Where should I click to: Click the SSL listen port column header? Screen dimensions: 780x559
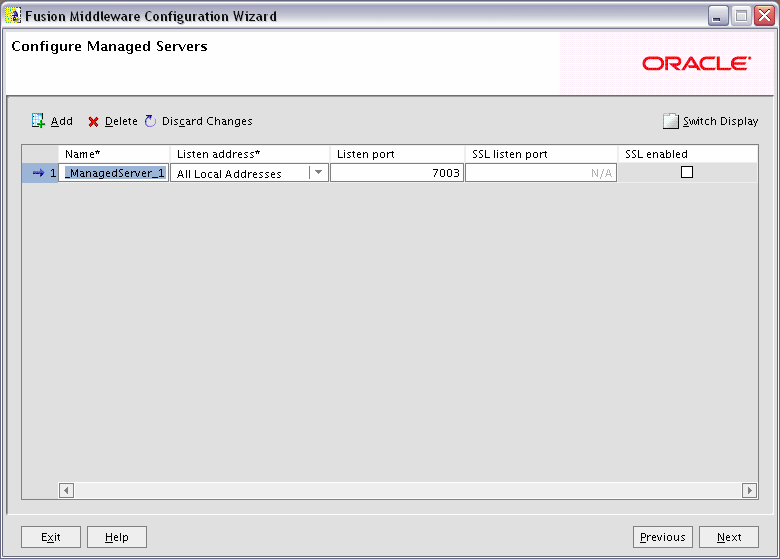(541, 154)
